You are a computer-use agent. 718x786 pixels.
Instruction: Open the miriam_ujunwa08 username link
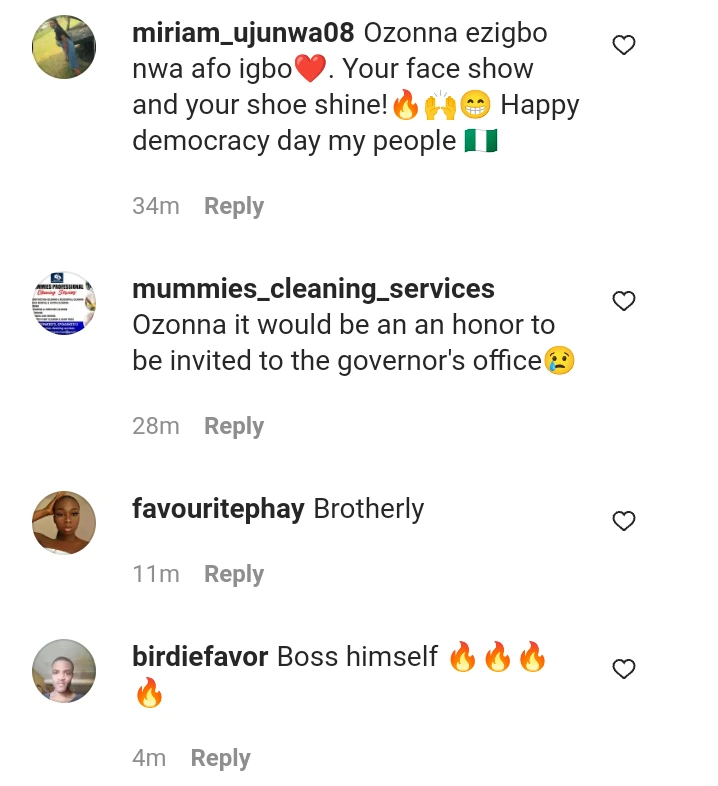tap(243, 33)
